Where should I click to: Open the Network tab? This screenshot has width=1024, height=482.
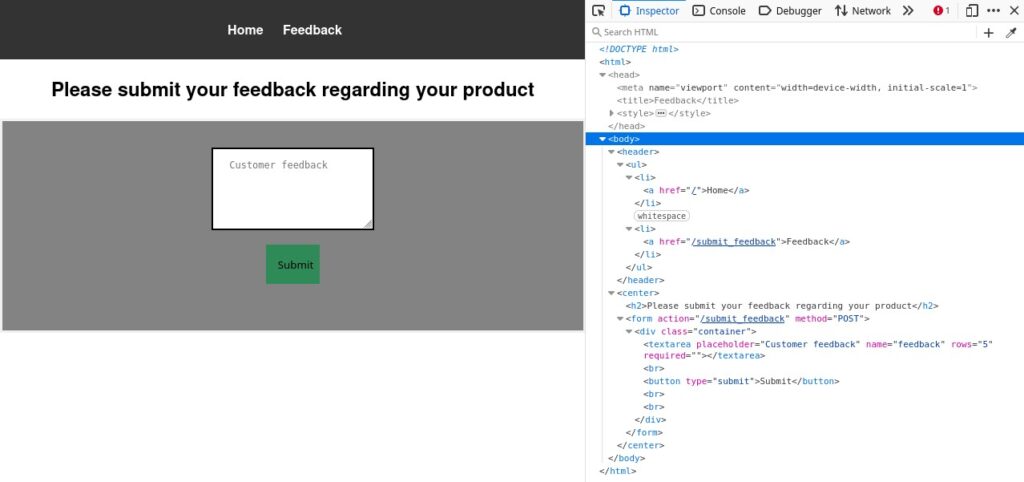863,10
